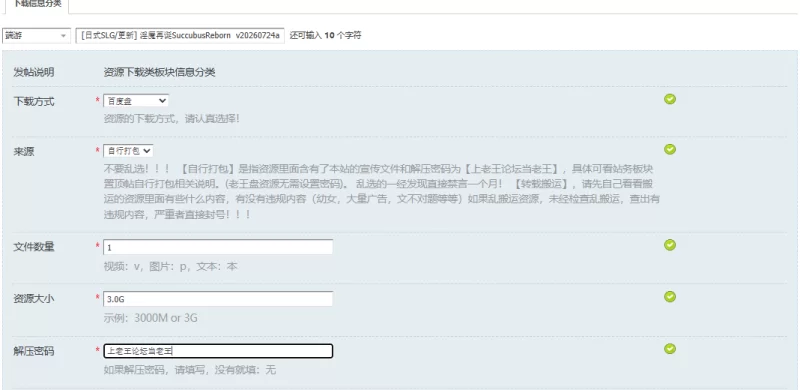
Task: Click the 资源下载类板块信息分类 heading text
Action: (x=160, y=72)
